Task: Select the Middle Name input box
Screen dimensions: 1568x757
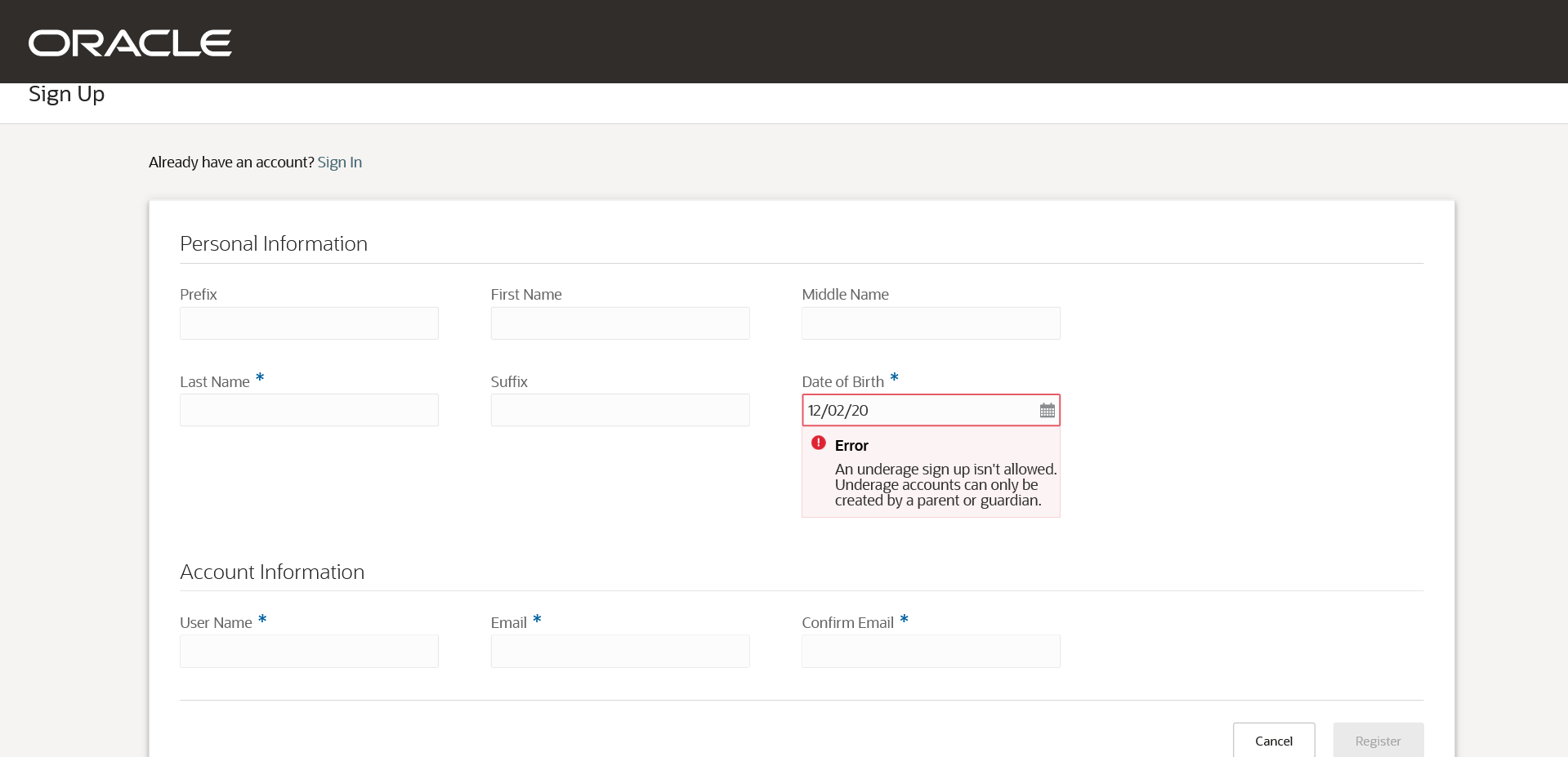Action: tap(931, 323)
